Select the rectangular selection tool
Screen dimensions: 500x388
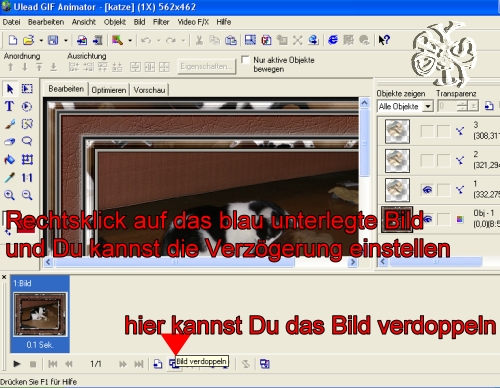(x=27, y=89)
